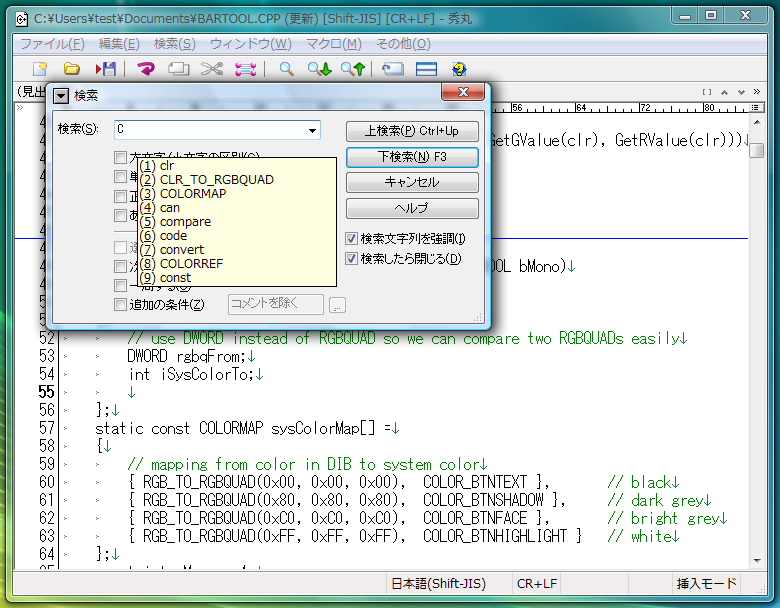This screenshot has width=780, height=608.
Task: Toggle 検索したら閉じる checkbox
Action: tap(352, 259)
